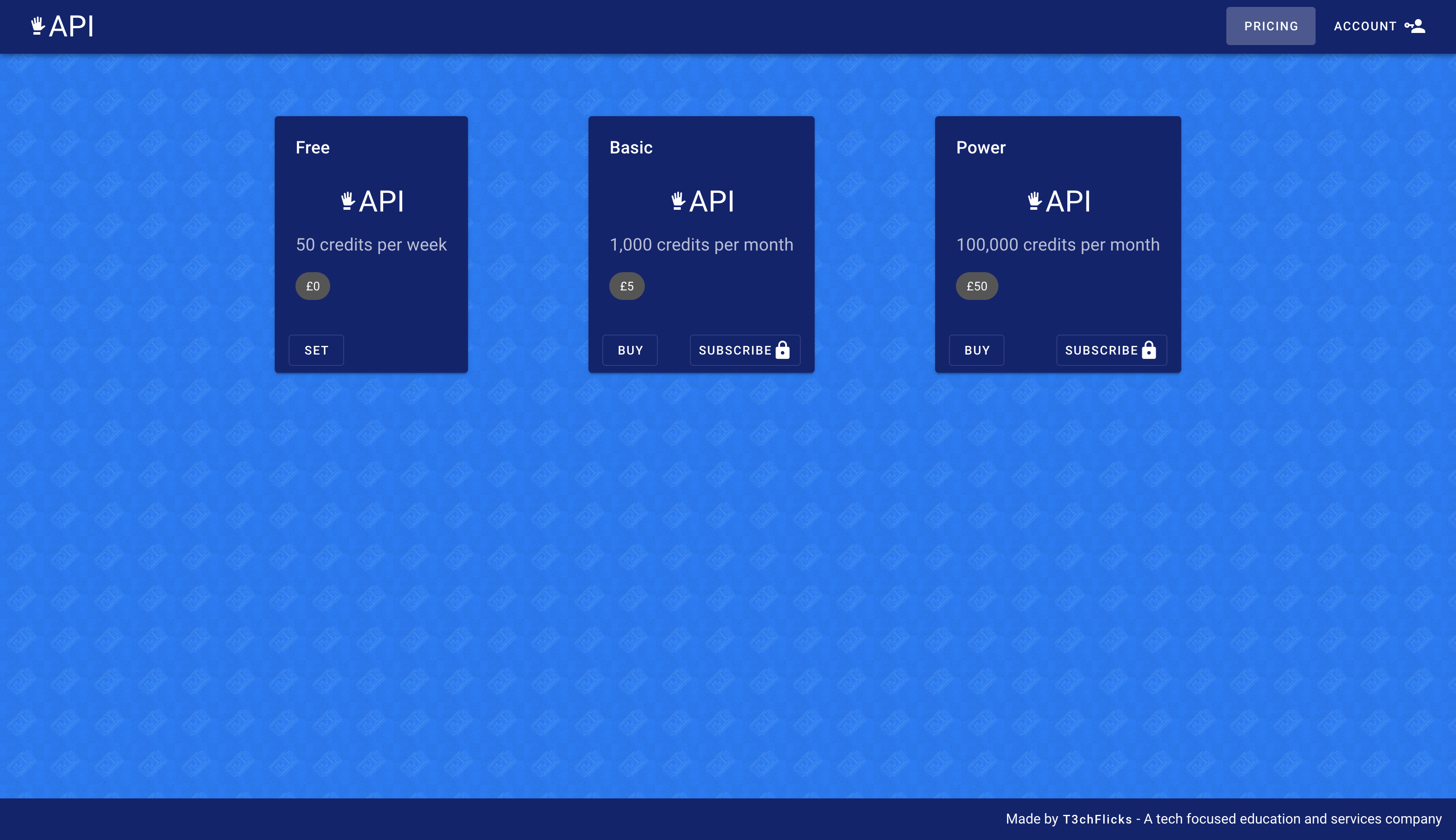Buy the Basic plan

point(630,350)
